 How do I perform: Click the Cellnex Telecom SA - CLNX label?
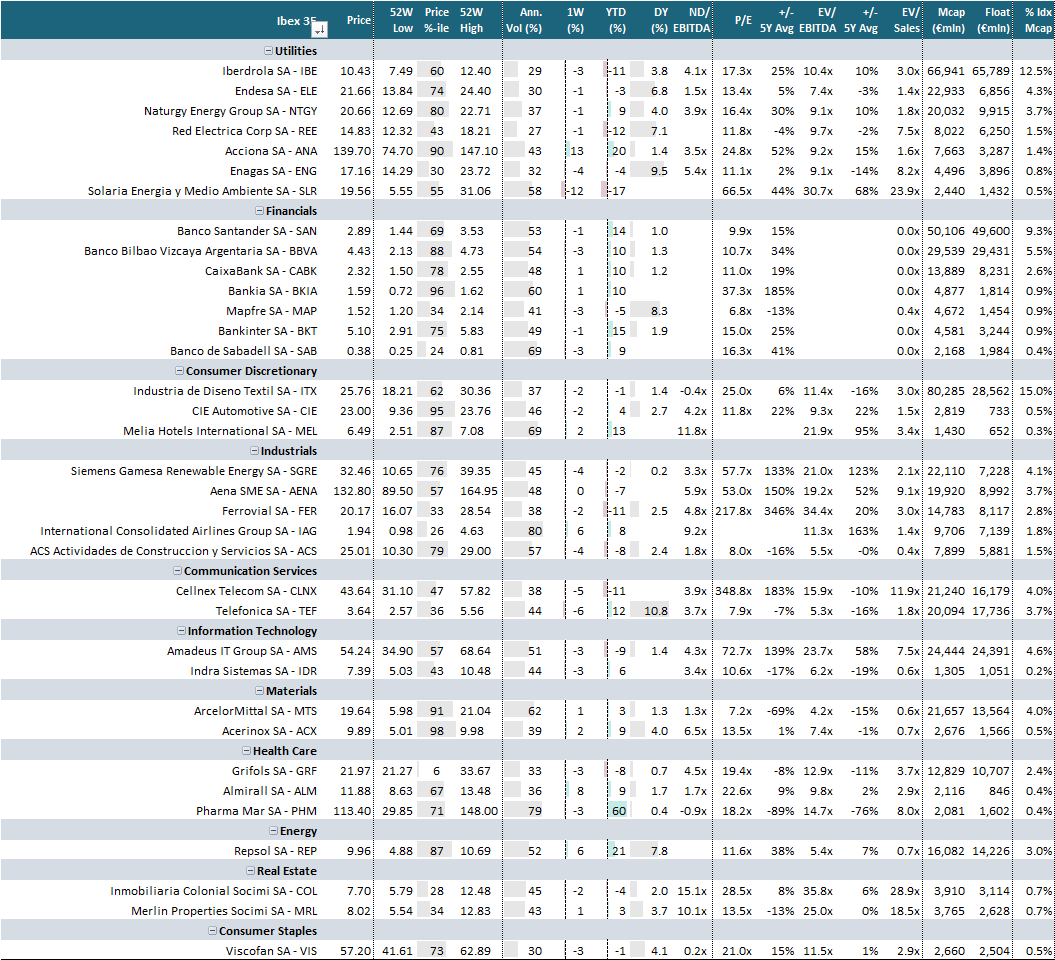(246, 591)
